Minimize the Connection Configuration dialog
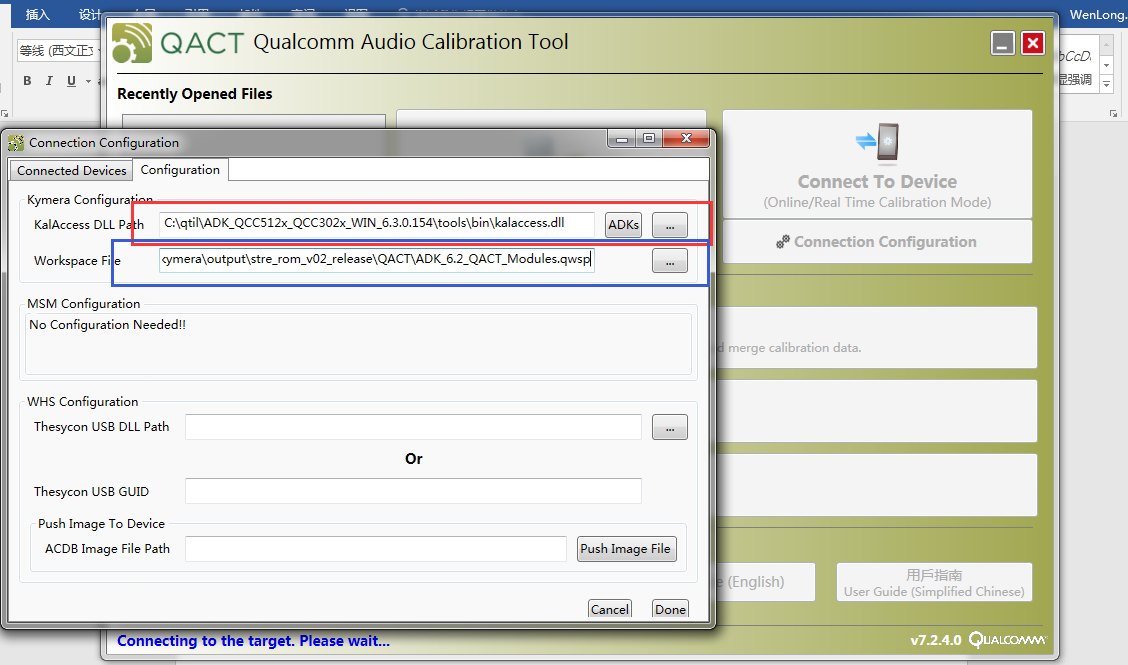Image resolution: width=1128 pixels, height=665 pixels. click(x=622, y=138)
